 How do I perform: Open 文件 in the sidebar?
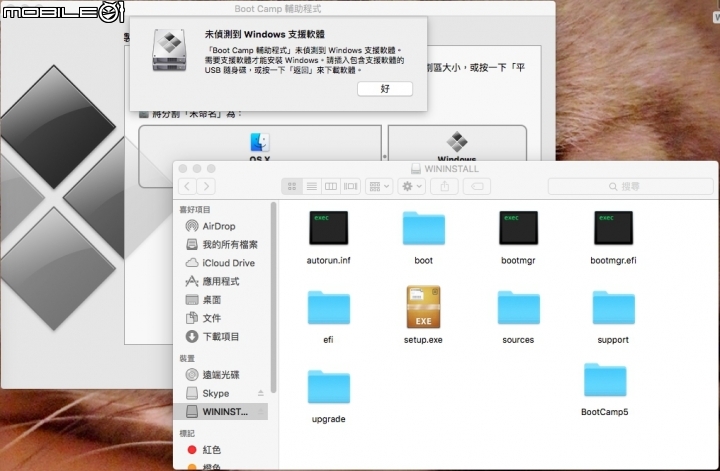click(222, 318)
